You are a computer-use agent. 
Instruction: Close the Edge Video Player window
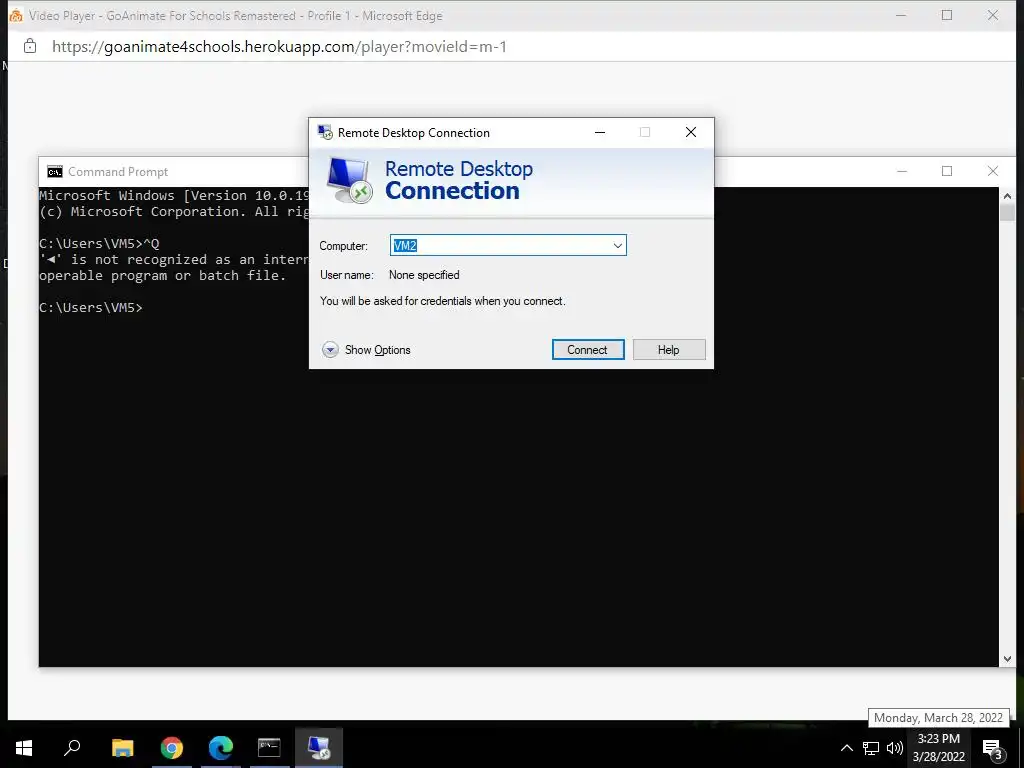(993, 15)
